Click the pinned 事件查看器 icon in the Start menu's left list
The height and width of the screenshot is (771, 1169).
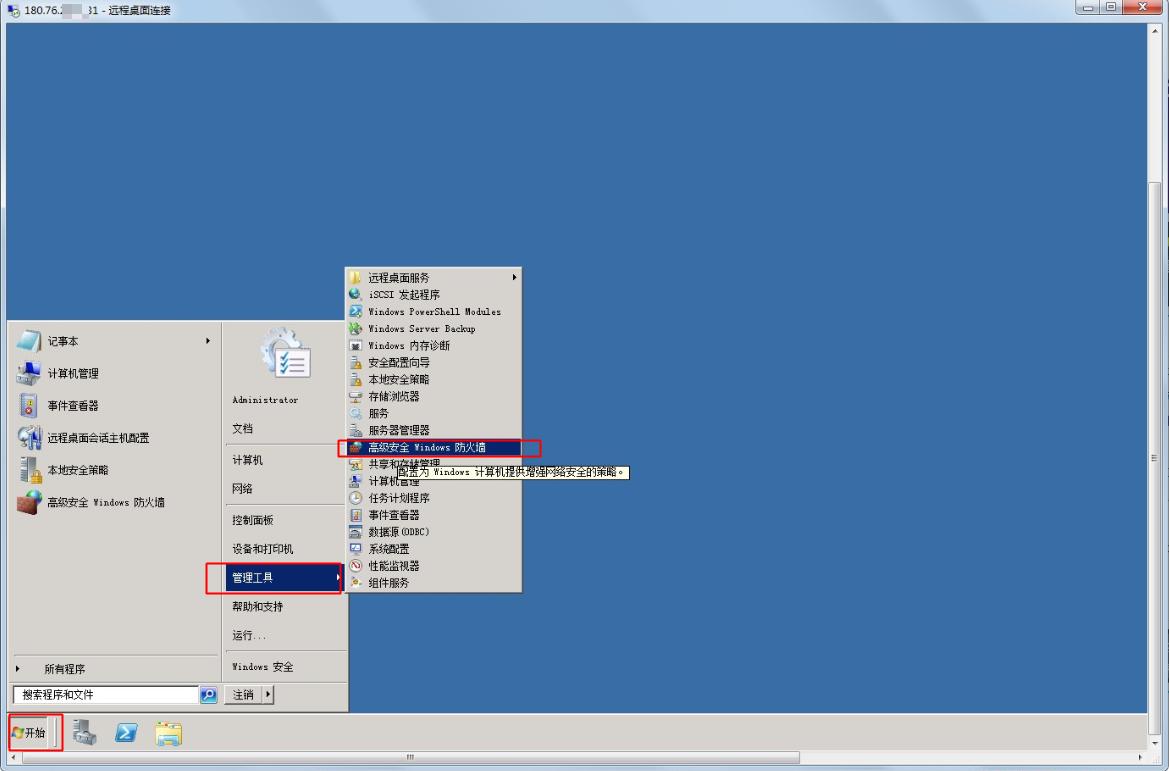pyautogui.click(x=28, y=406)
